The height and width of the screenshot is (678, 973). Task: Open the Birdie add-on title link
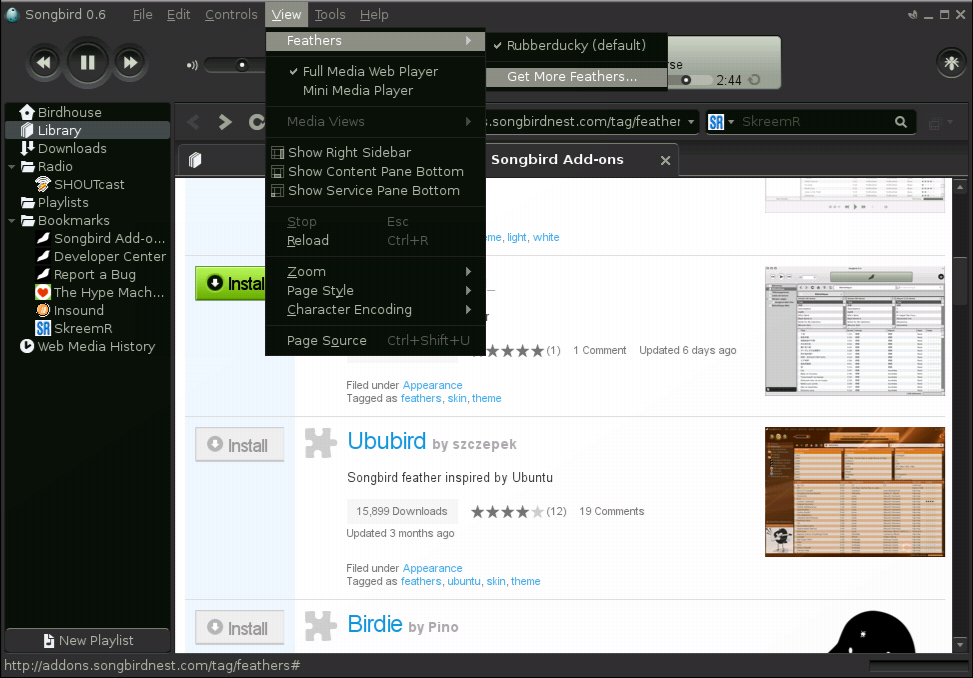[375, 624]
